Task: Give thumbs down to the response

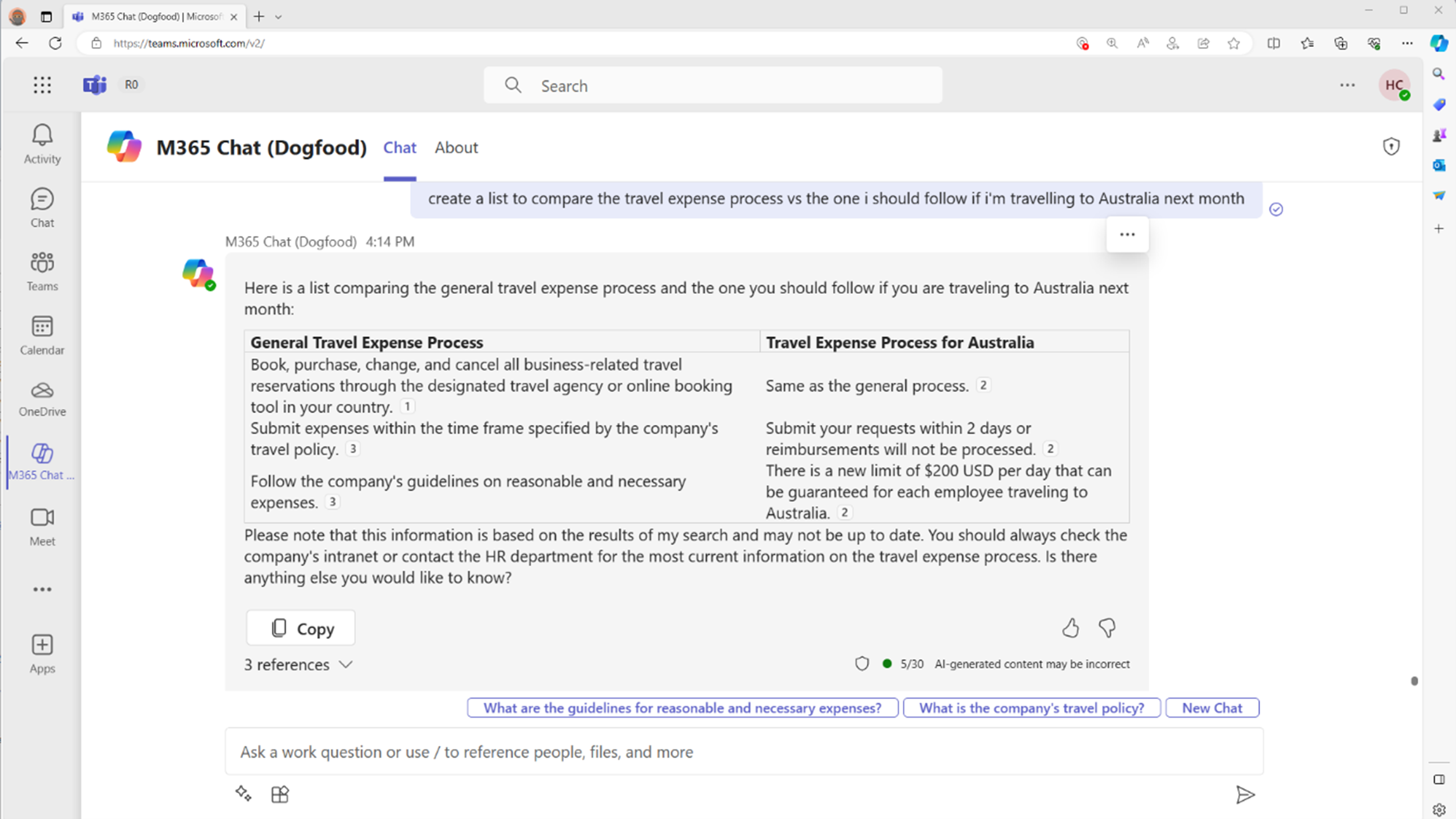Action: click(x=1107, y=628)
